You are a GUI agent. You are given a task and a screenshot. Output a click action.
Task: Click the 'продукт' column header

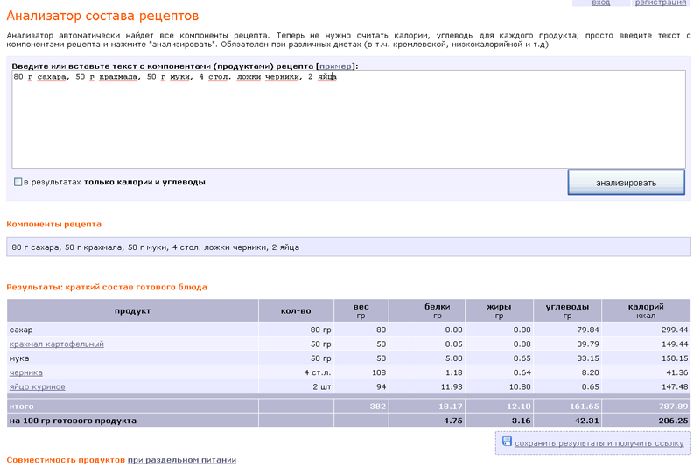132,311
